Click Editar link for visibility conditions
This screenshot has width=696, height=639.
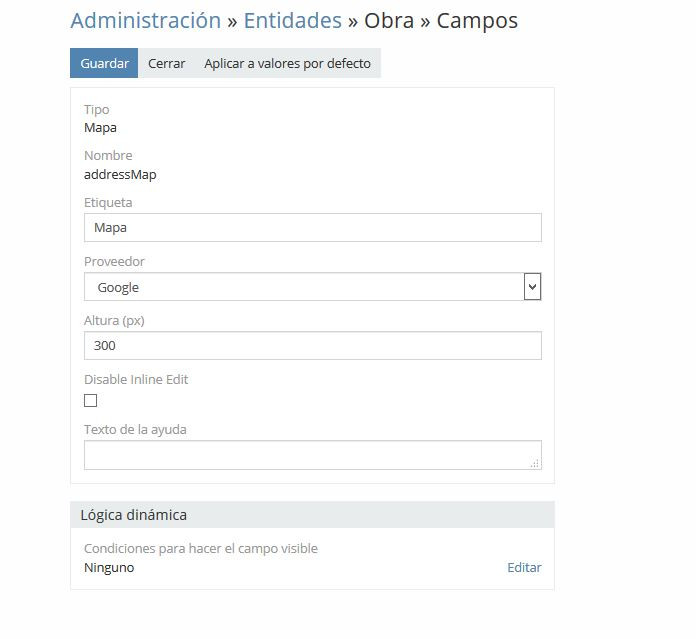(x=524, y=568)
